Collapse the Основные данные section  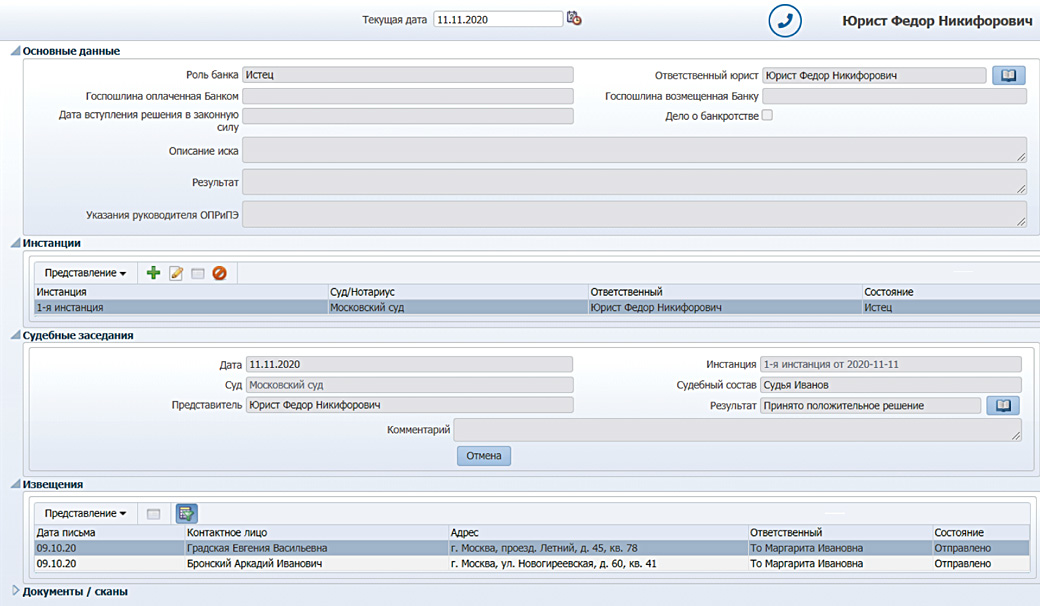tap(14, 51)
